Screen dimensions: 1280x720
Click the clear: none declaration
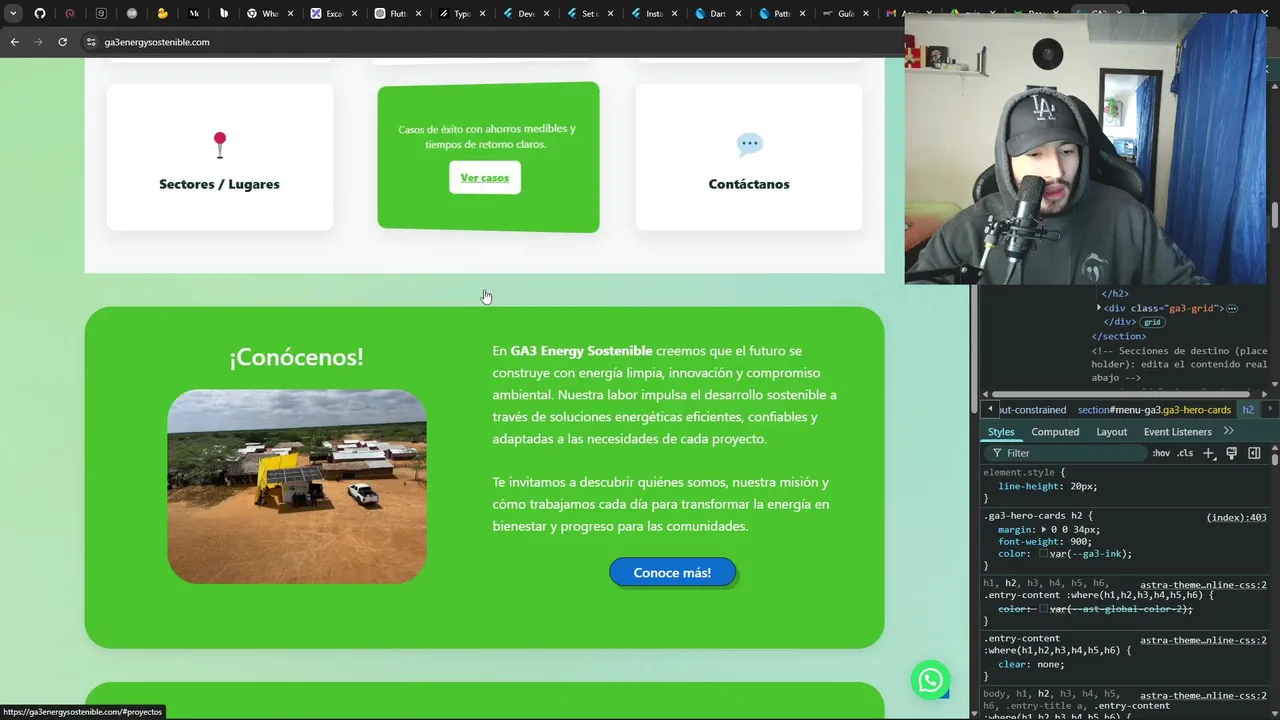1030,664
